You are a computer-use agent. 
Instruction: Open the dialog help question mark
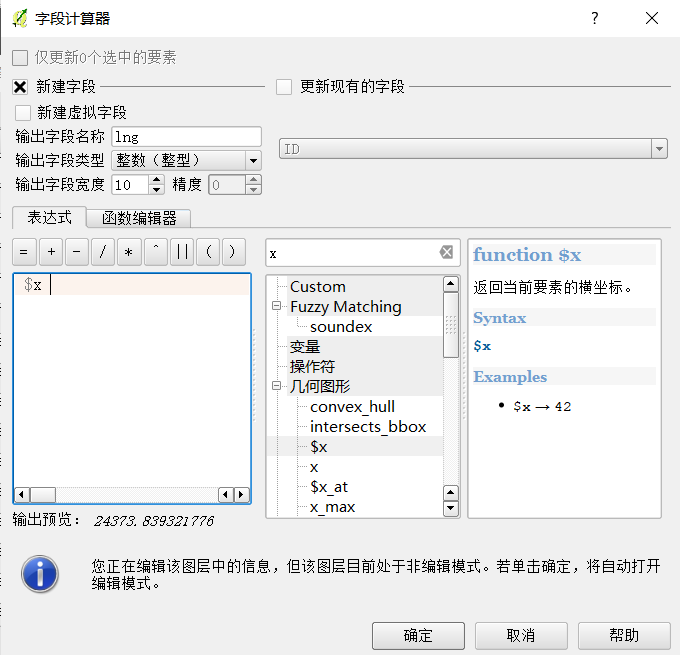point(595,18)
